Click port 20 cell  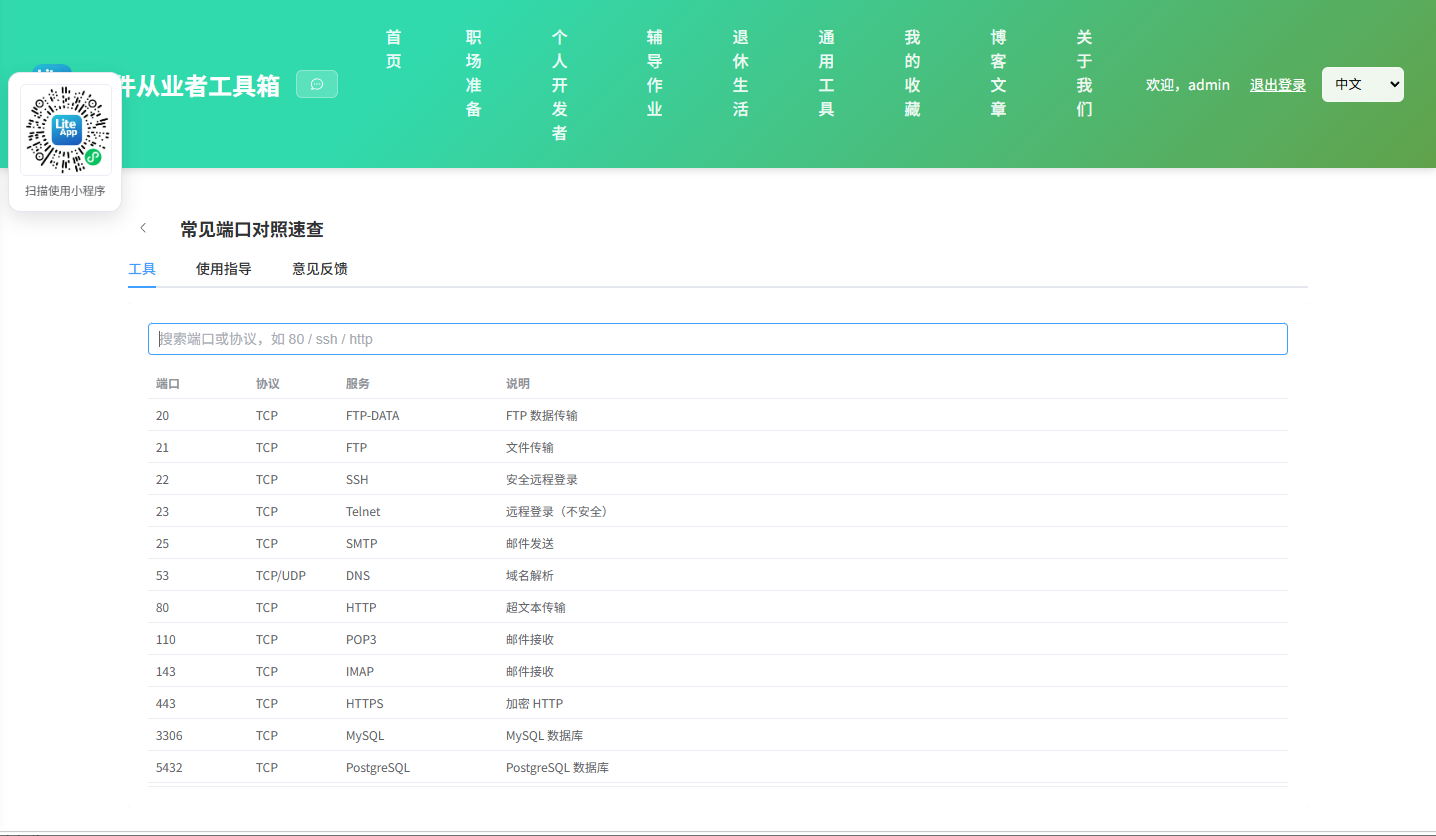pyautogui.click(x=163, y=416)
